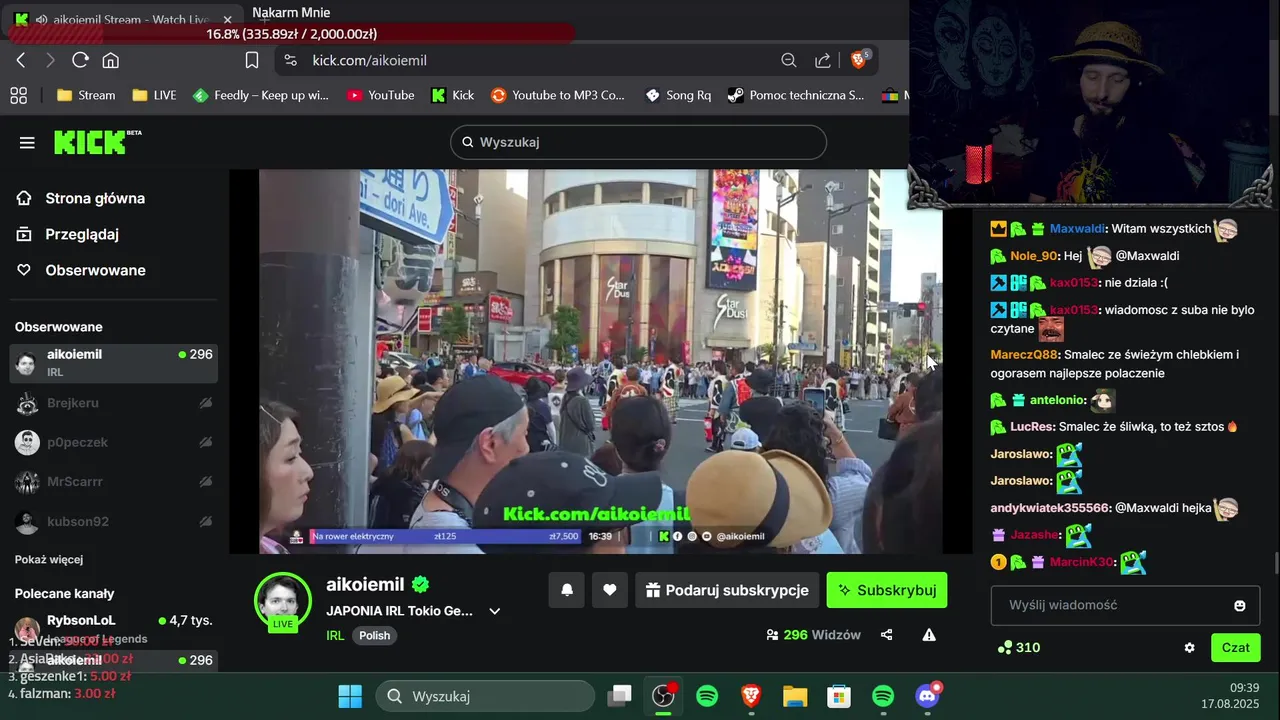The width and height of the screenshot is (1280, 720).
Task: Open browser home page icon
Action: [x=111, y=60]
